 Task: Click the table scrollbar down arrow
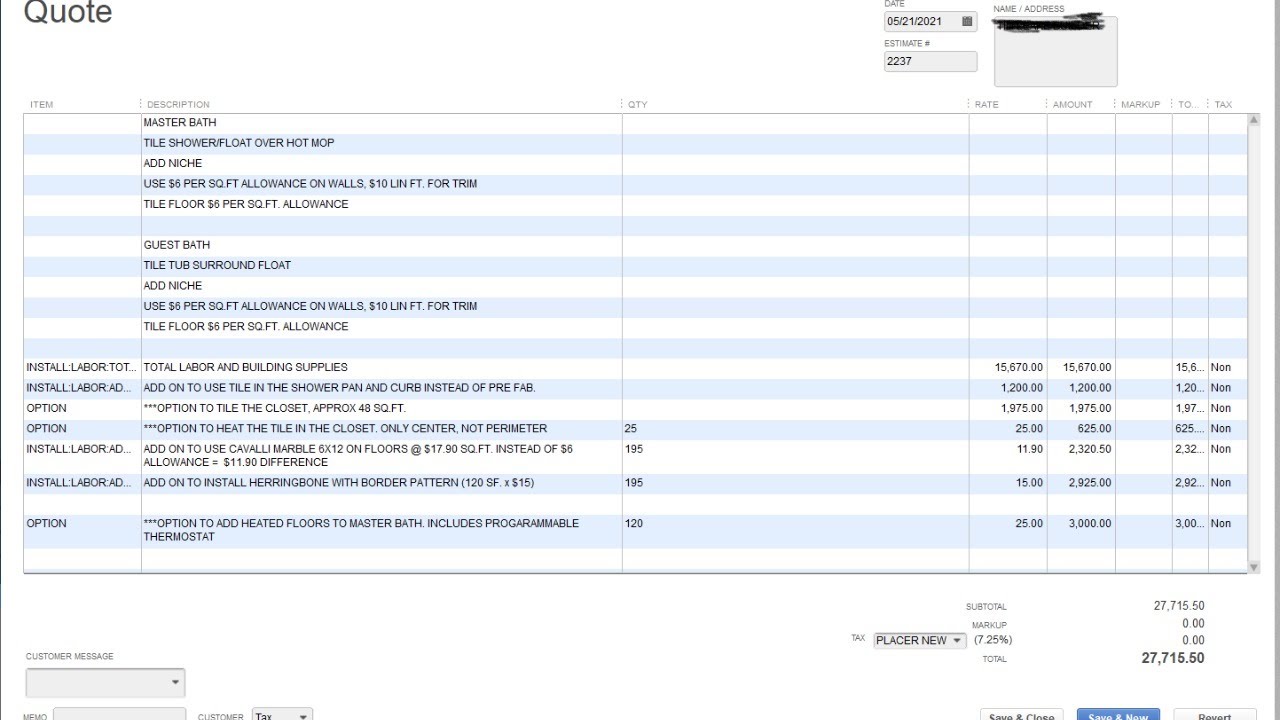click(1254, 567)
